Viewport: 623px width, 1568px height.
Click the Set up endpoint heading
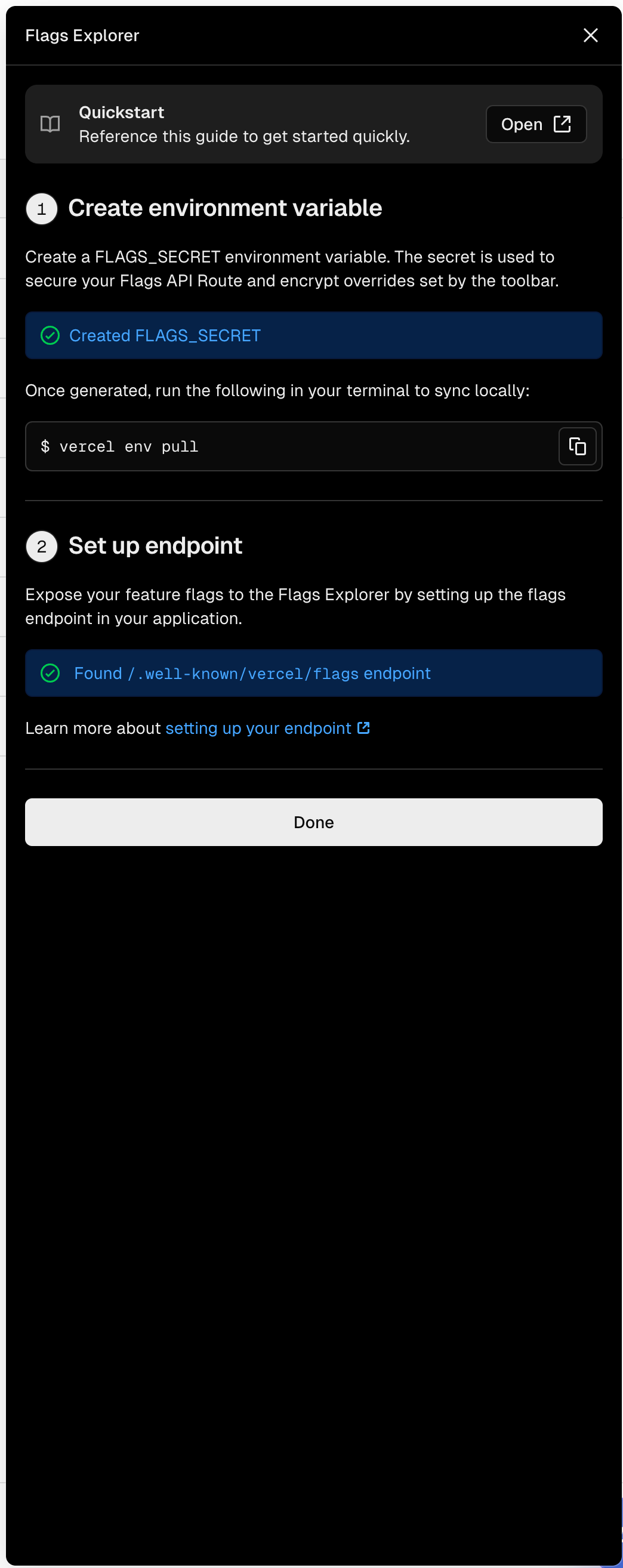tap(155, 546)
